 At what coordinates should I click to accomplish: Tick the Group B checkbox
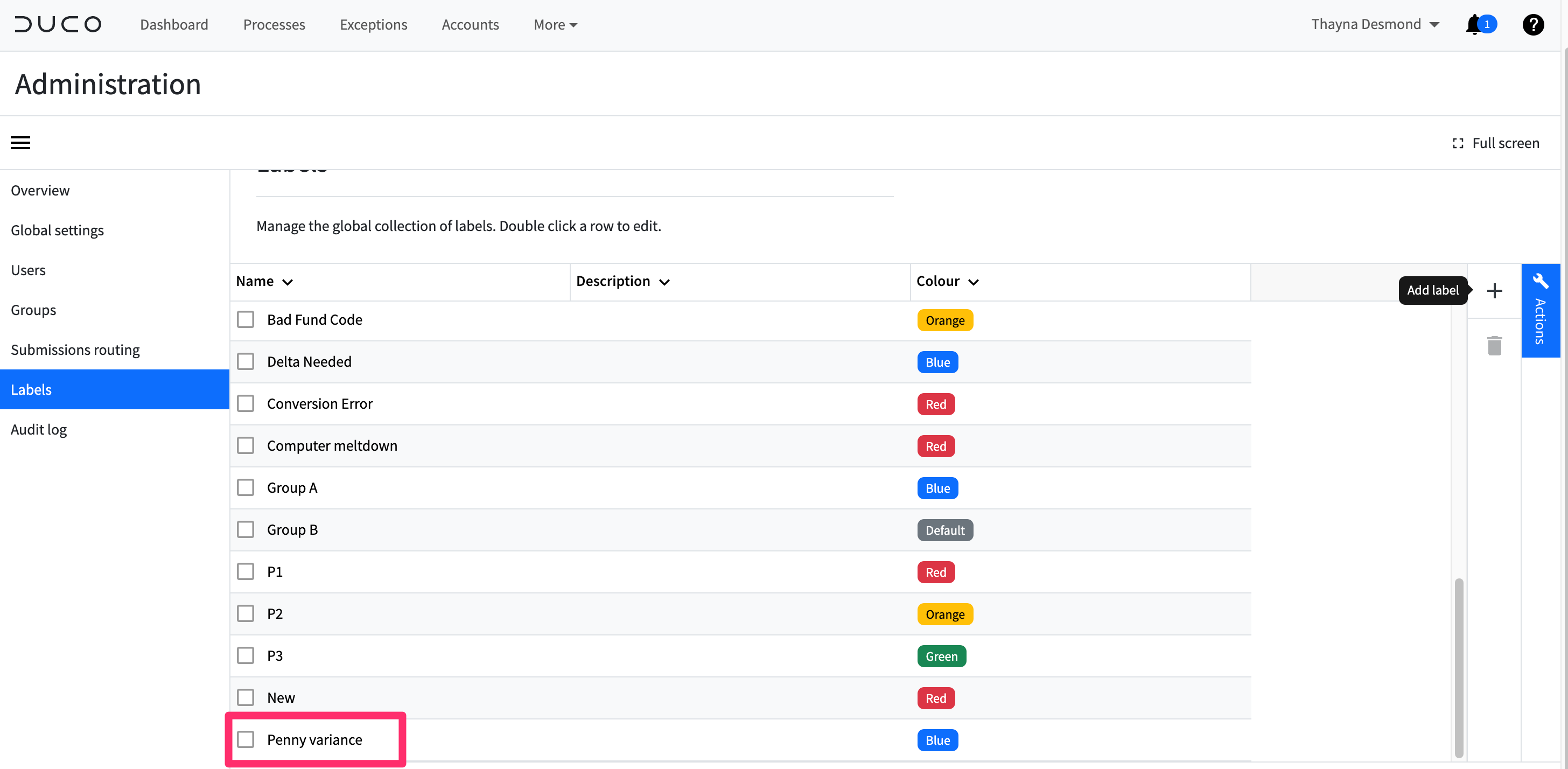(x=246, y=530)
